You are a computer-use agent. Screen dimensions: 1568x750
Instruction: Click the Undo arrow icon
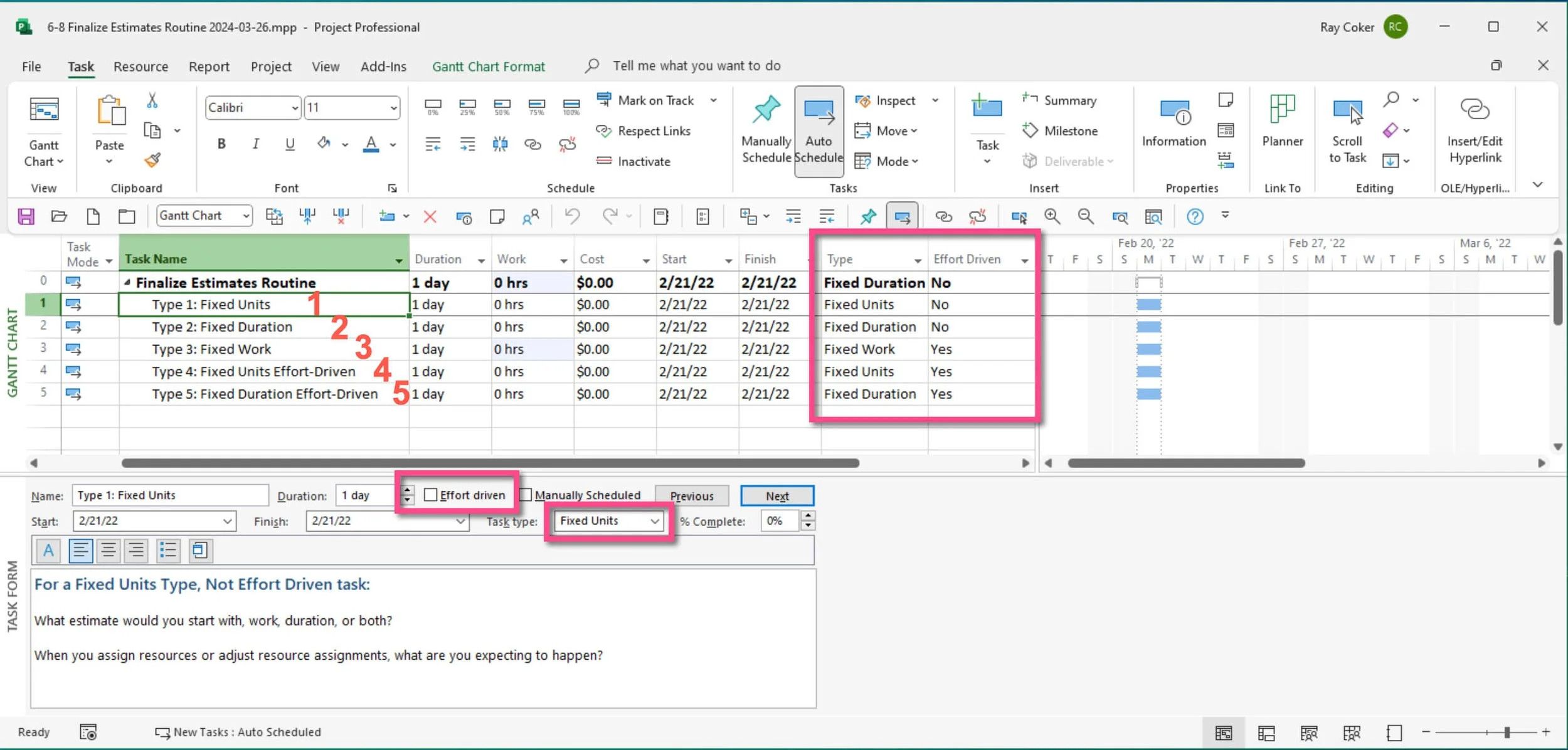571,216
